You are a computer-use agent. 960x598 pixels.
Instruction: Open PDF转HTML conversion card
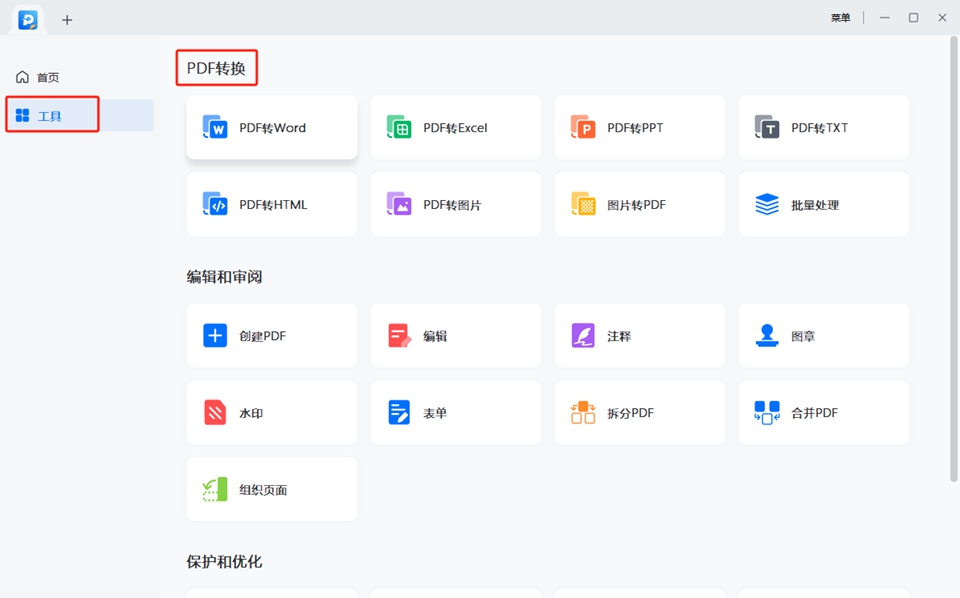coord(272,204)
